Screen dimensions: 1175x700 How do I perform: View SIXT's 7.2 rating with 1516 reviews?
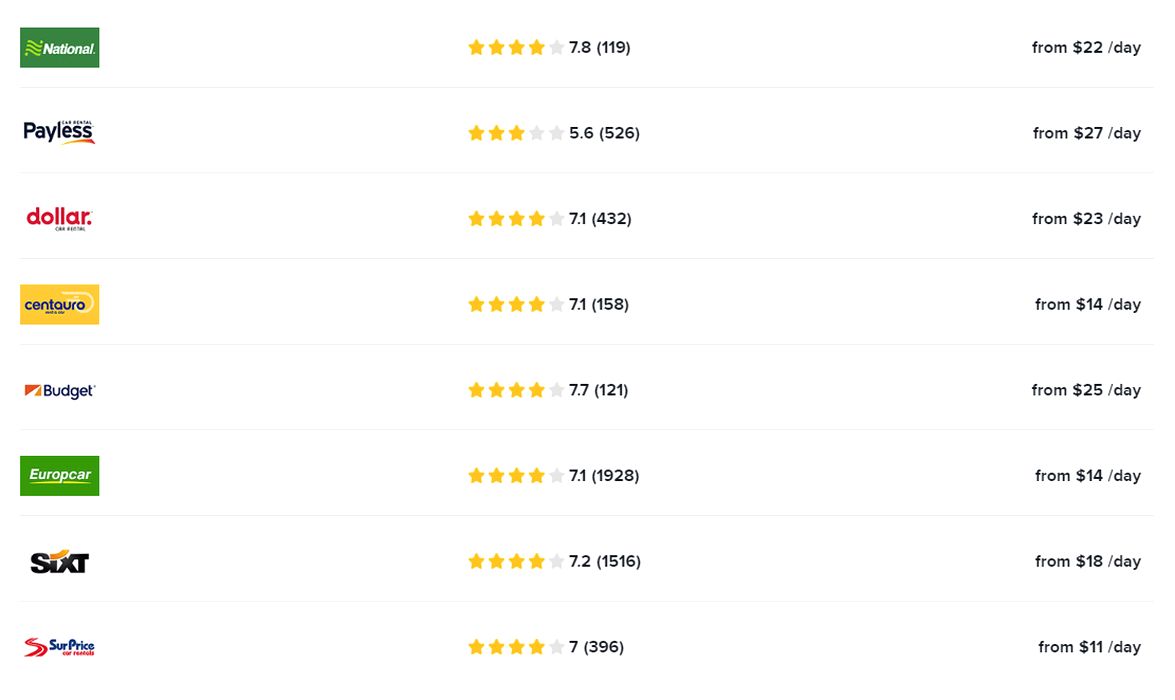pos(604,562)
